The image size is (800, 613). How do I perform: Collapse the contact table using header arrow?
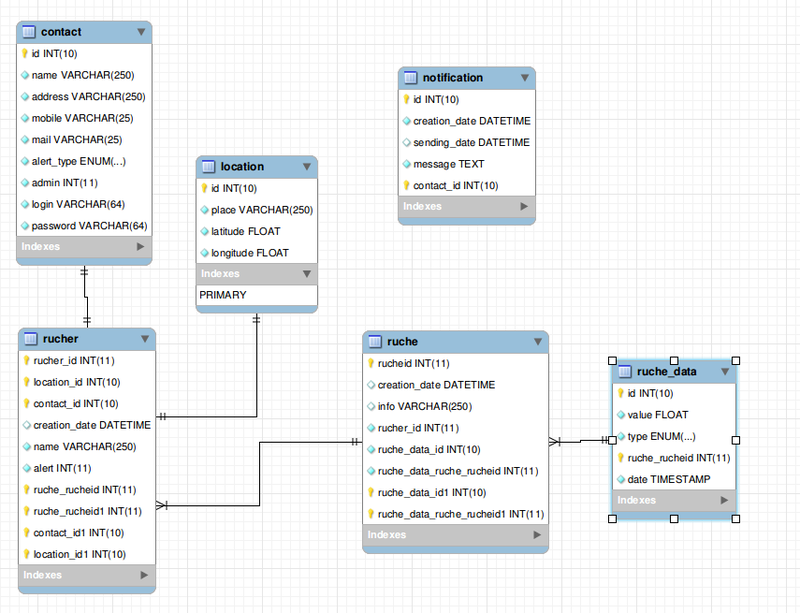(141, 32)
